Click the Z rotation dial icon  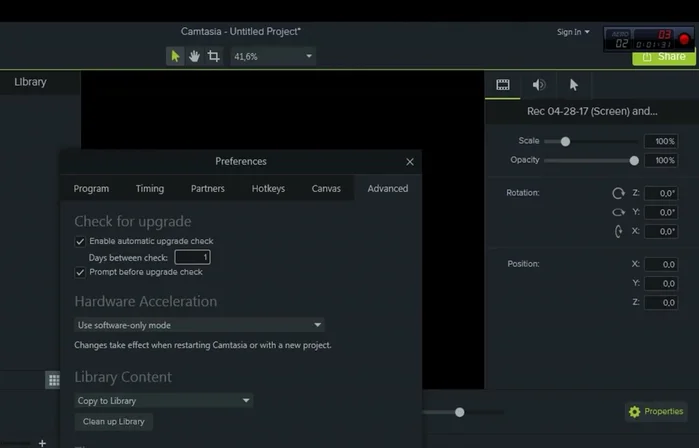click(x=618, y=193)
